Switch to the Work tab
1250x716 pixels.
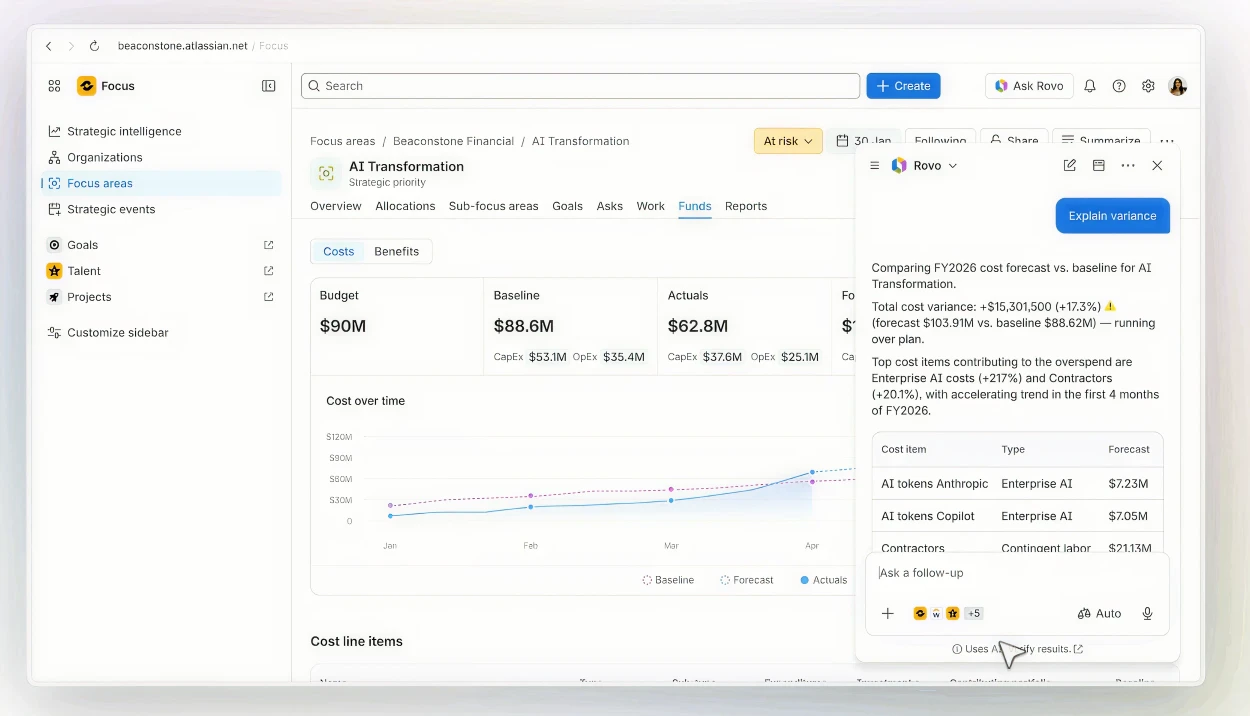(x=651, y=206)
